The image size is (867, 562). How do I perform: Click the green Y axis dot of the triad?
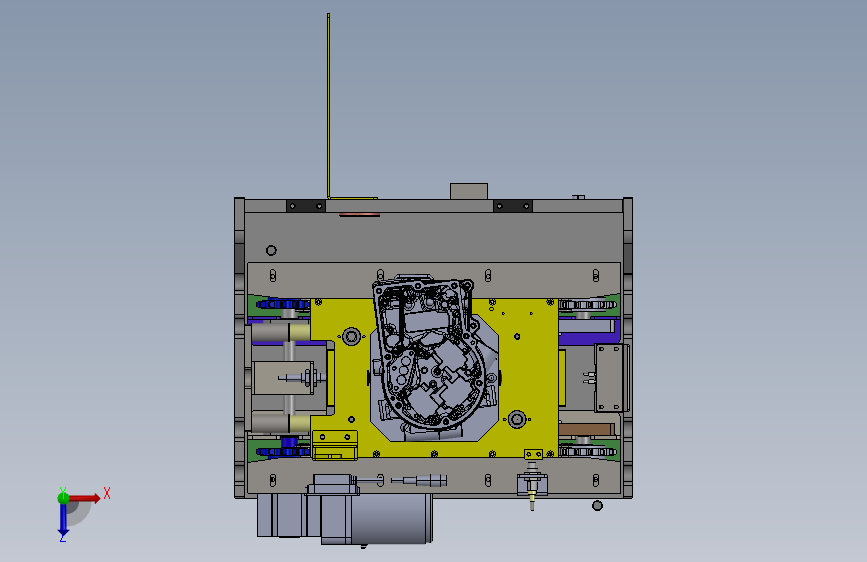coord(63,498)
